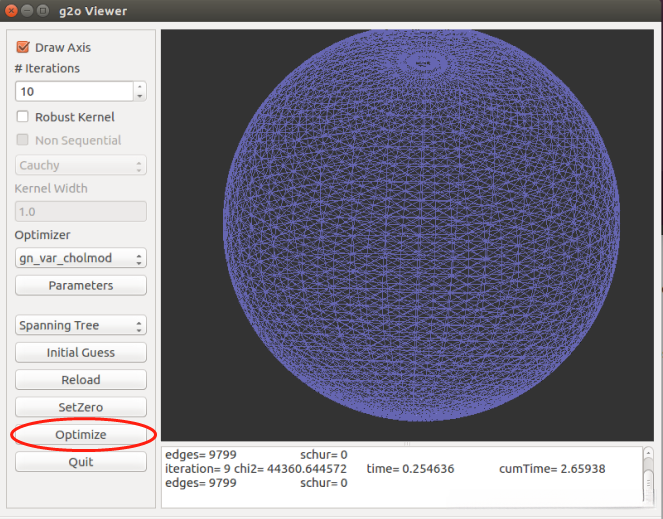This screenshot has width=663, height=519.
Task: Click the Quit button
Action: click(x=81, y=461)
